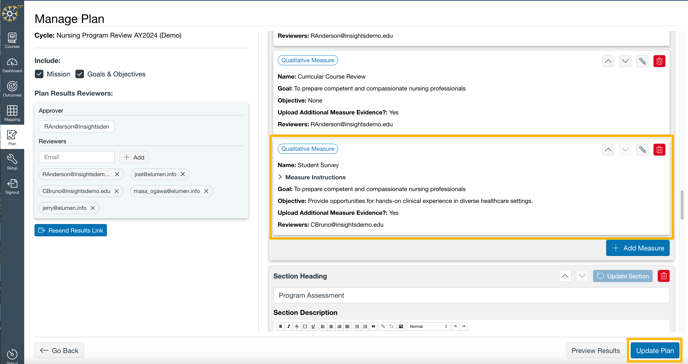Open the Normal text style dropdown

point(428,326)
